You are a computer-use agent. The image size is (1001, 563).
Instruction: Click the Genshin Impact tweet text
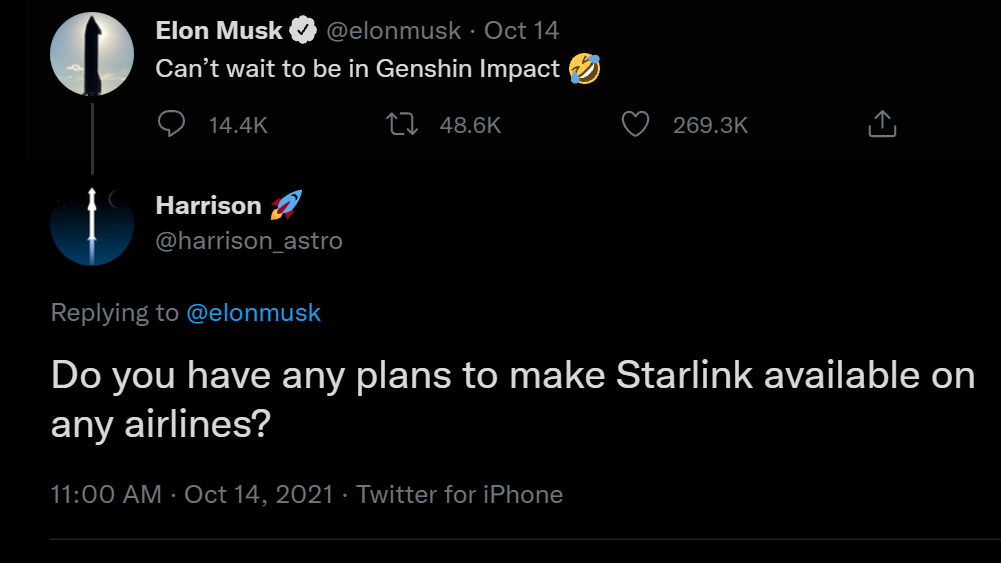(x=357, y=70)
